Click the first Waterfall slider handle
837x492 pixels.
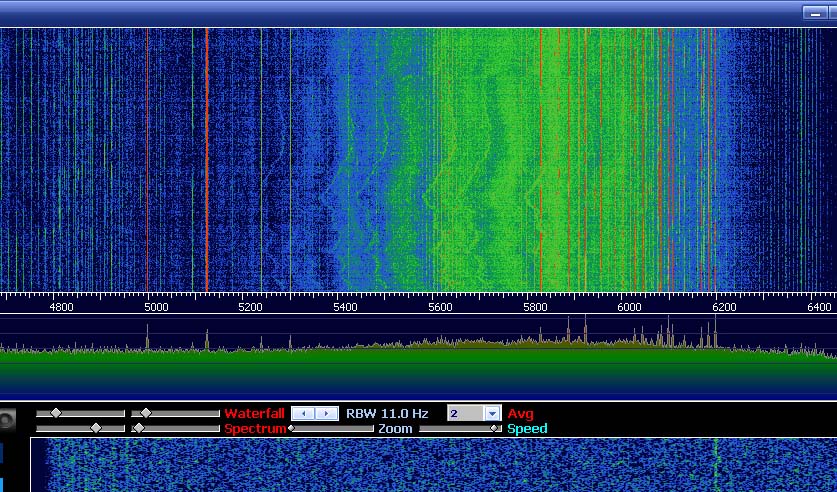pyautogui.click(x=56, y=413)
